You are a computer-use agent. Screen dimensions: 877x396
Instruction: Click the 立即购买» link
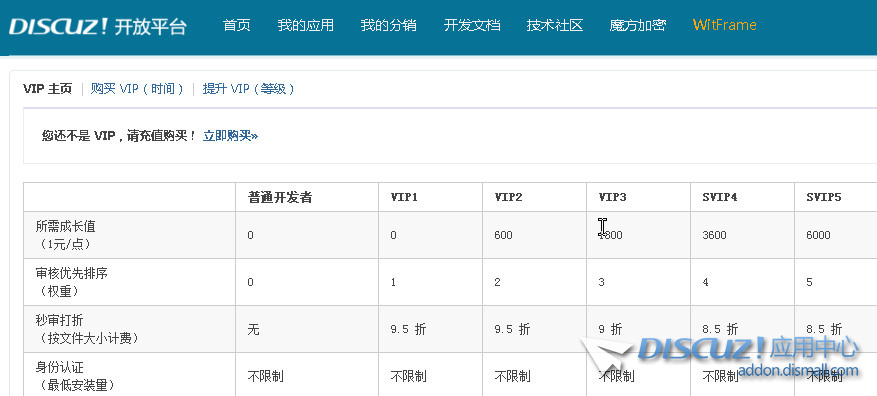[230, 136]
